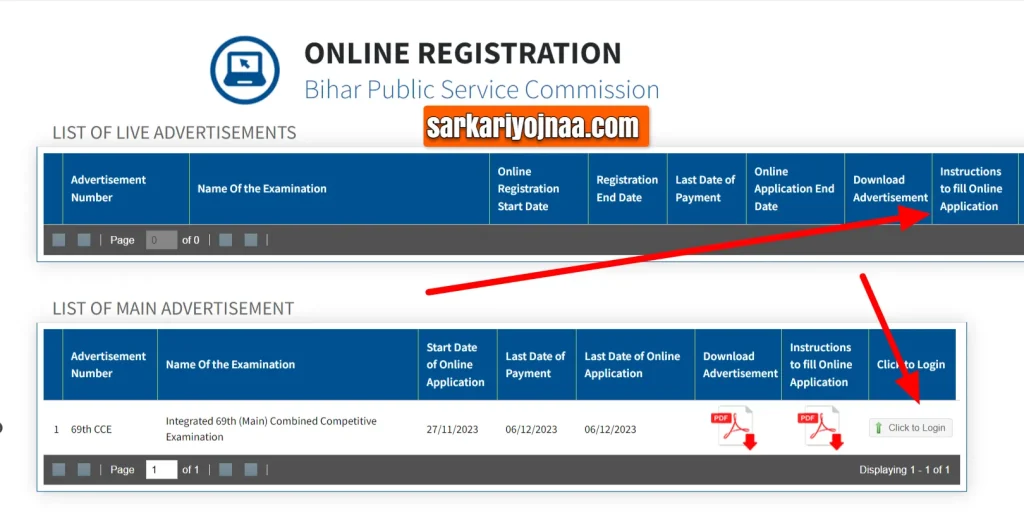The image size is (1024, 520).
Task: Click the Registration End Date column header
Action: coord(628,189)
